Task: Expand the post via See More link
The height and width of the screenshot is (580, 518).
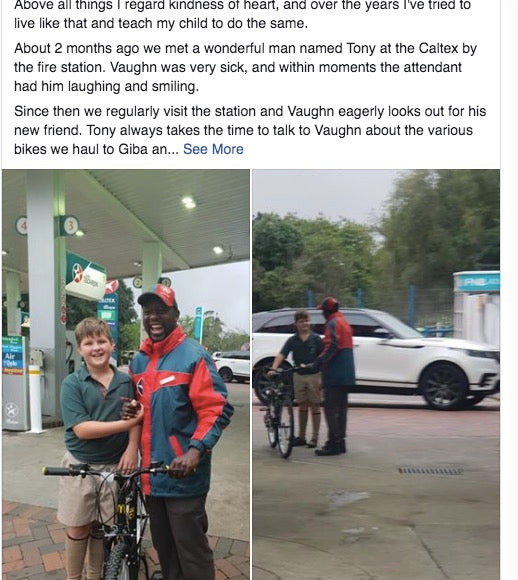Action: click(x=213, y=149)
